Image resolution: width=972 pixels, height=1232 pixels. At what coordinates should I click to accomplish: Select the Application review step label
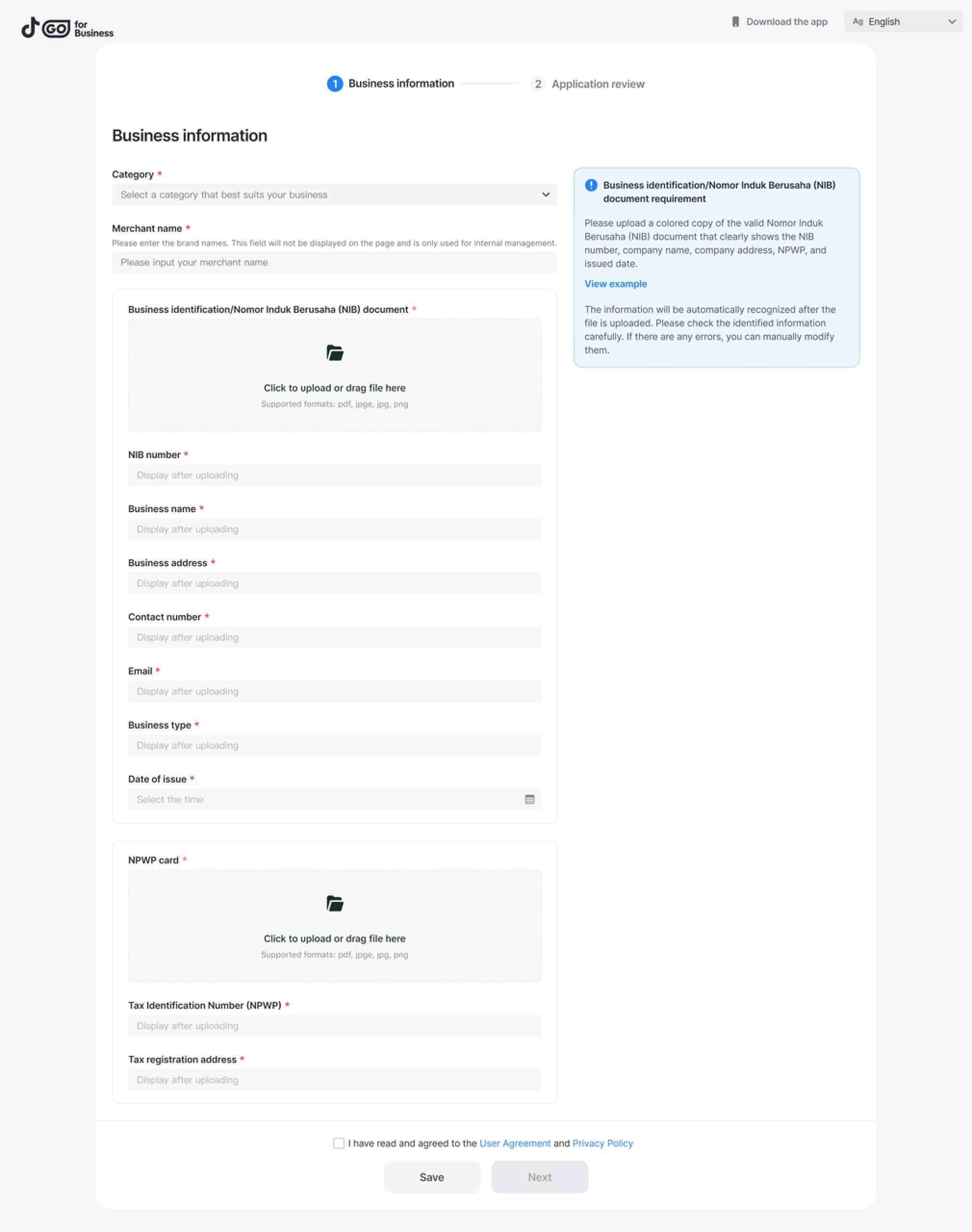[598, 84]
